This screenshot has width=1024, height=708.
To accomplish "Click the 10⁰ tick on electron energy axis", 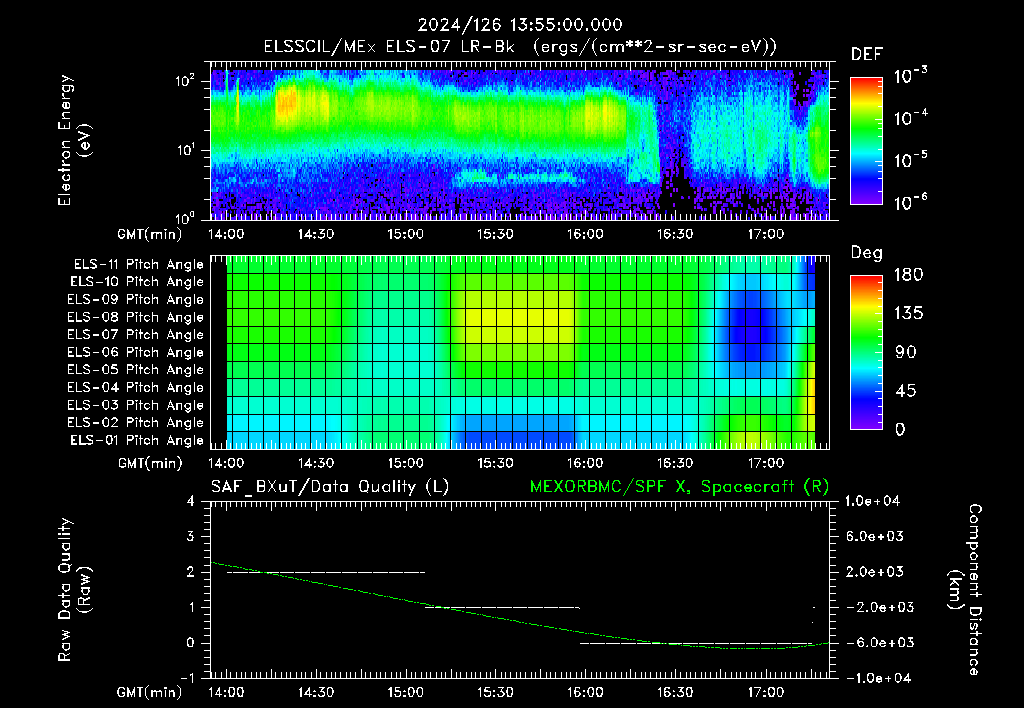I will click(x=185, y=217).
